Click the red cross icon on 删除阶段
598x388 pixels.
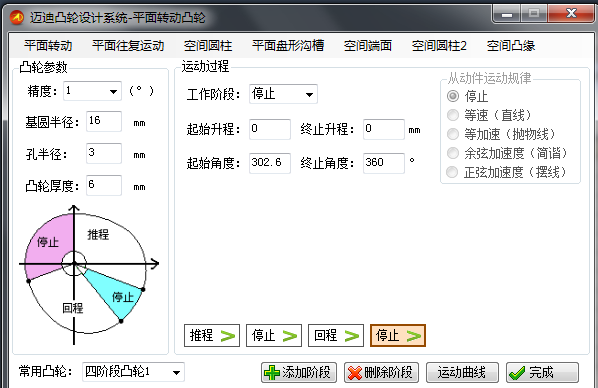coord(355,373)
